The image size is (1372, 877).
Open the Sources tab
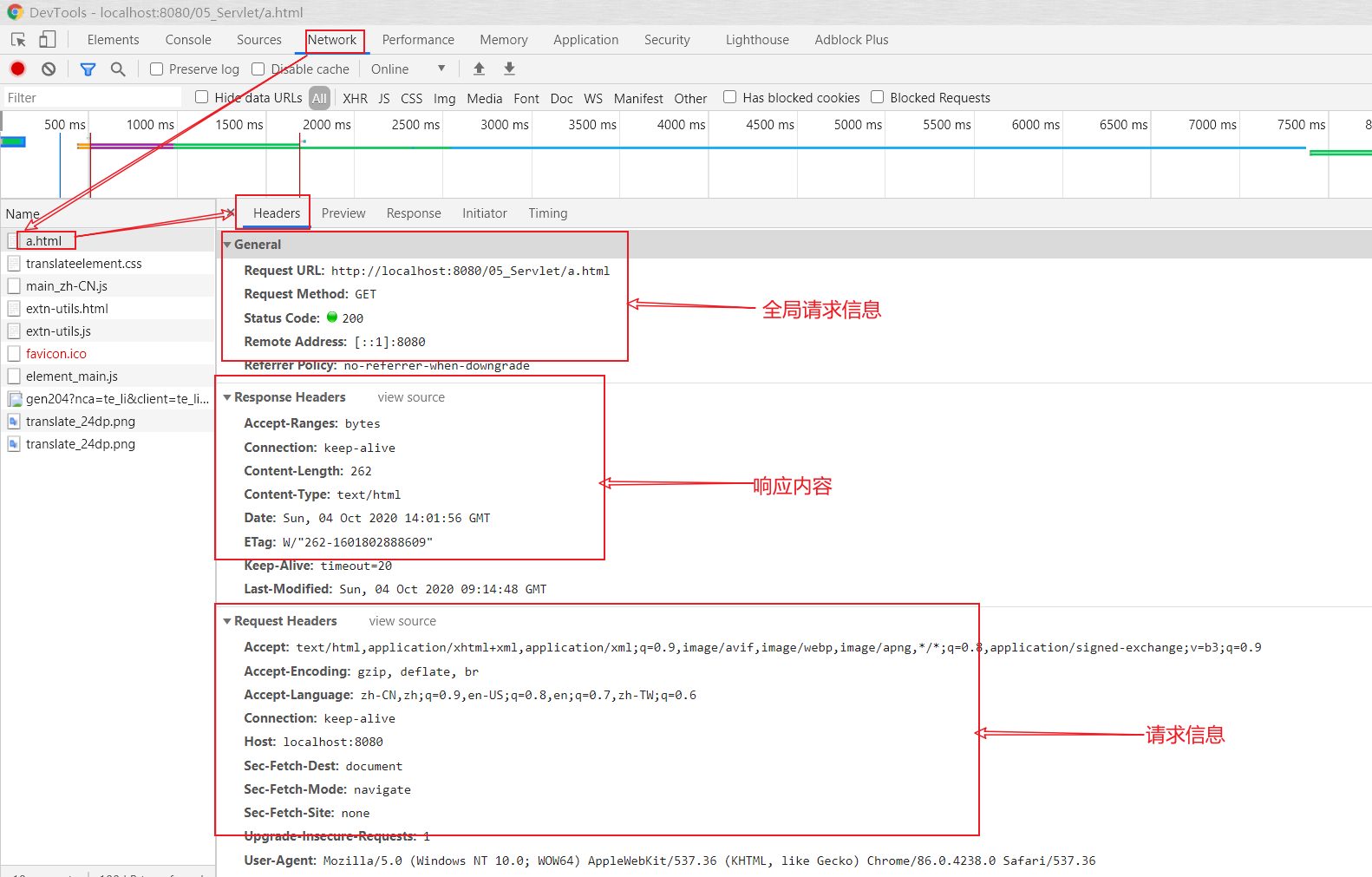tap(259, 40)
